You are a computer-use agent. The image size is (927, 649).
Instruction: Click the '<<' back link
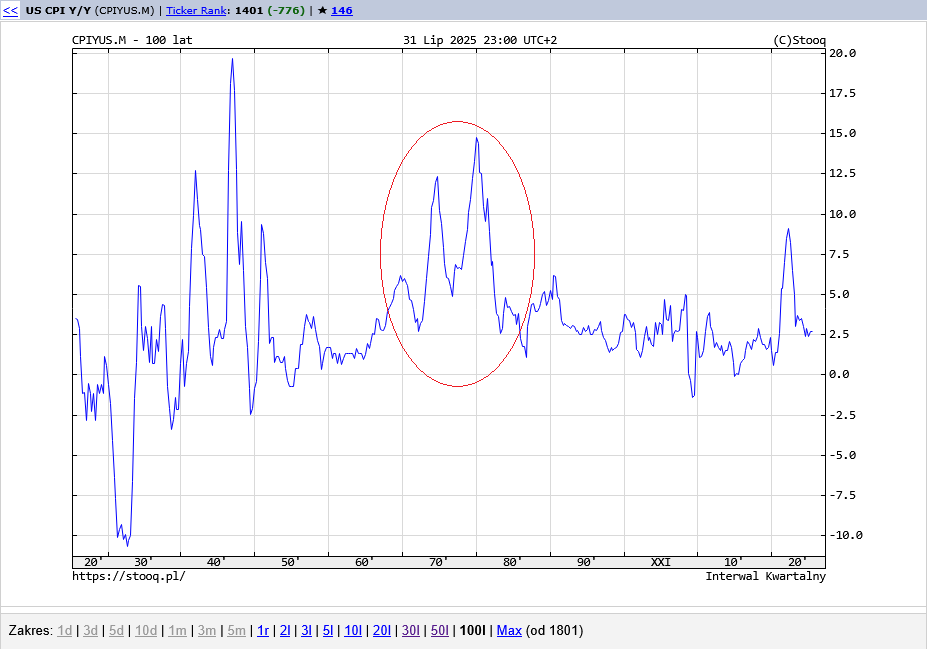pos(11,11)
